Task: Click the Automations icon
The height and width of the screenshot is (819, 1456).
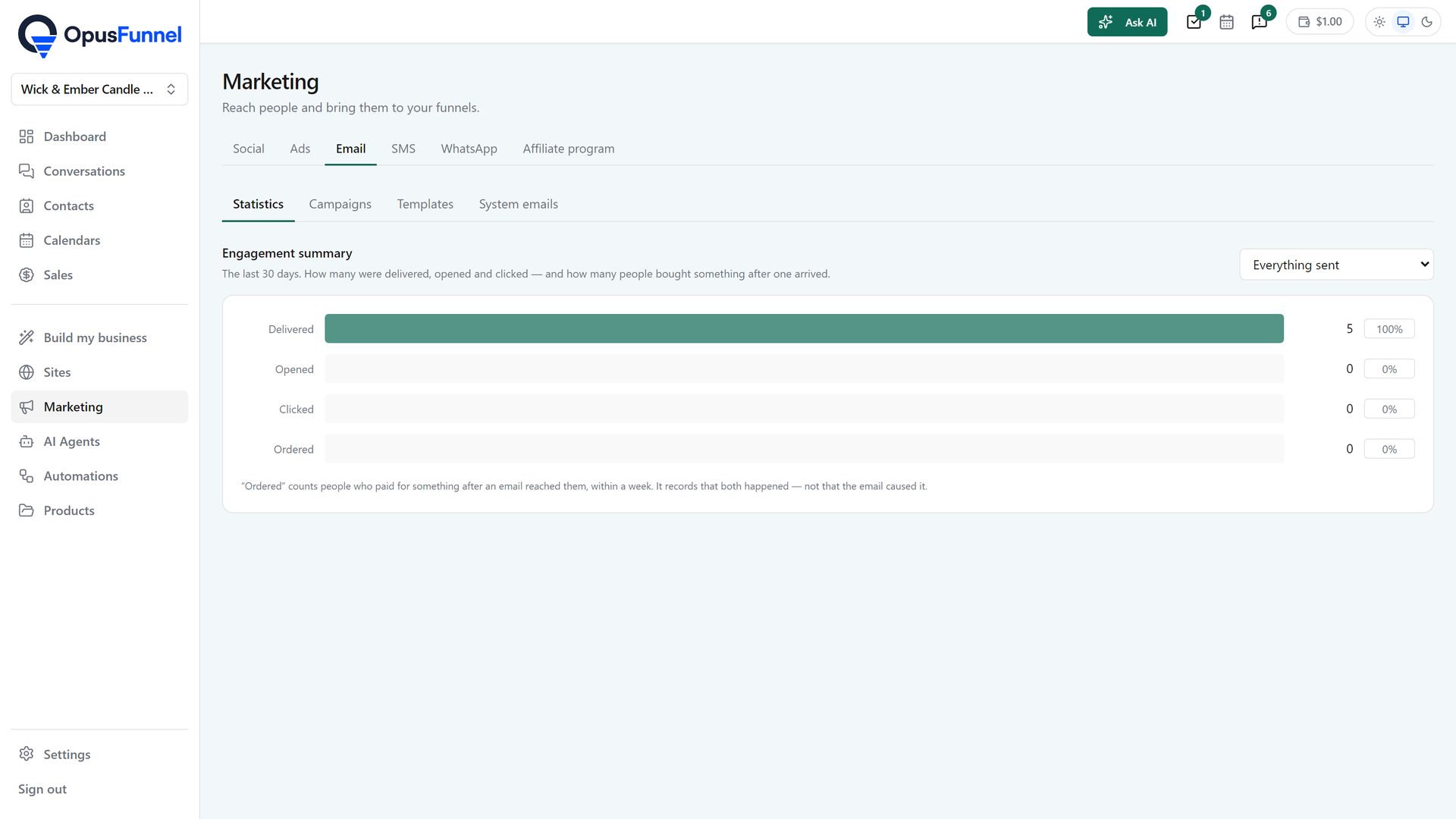Action: pos(27,476)
